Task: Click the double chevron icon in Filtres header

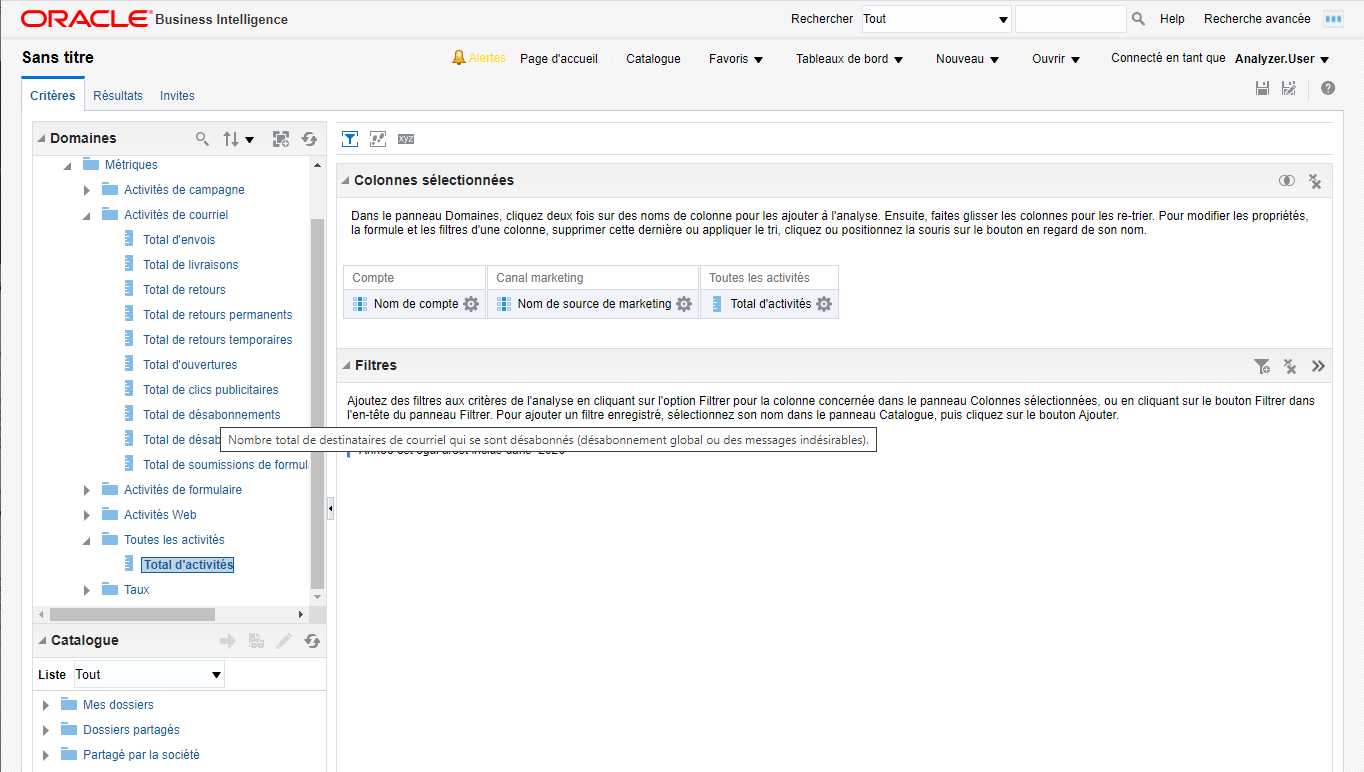Action: pyautogui.click(x=1318, y=366)
